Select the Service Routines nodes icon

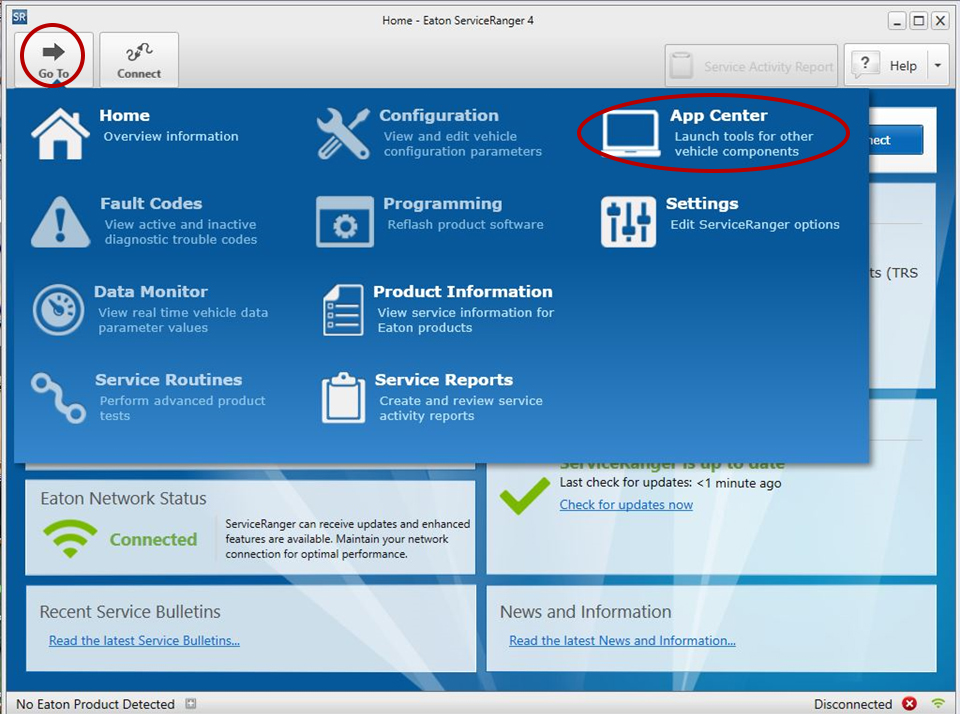(x=58, y=398)
